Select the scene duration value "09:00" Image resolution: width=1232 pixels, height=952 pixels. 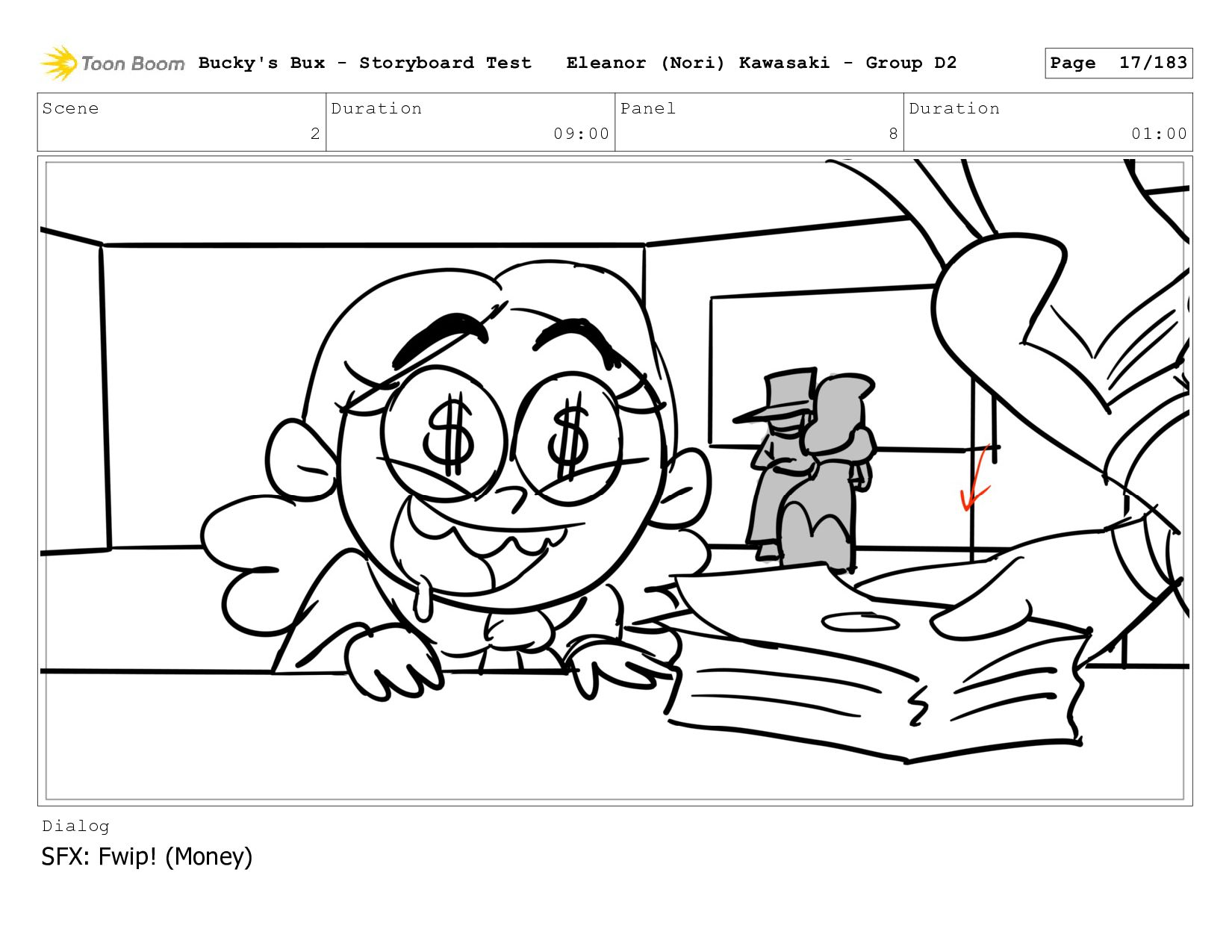point(582,134)
